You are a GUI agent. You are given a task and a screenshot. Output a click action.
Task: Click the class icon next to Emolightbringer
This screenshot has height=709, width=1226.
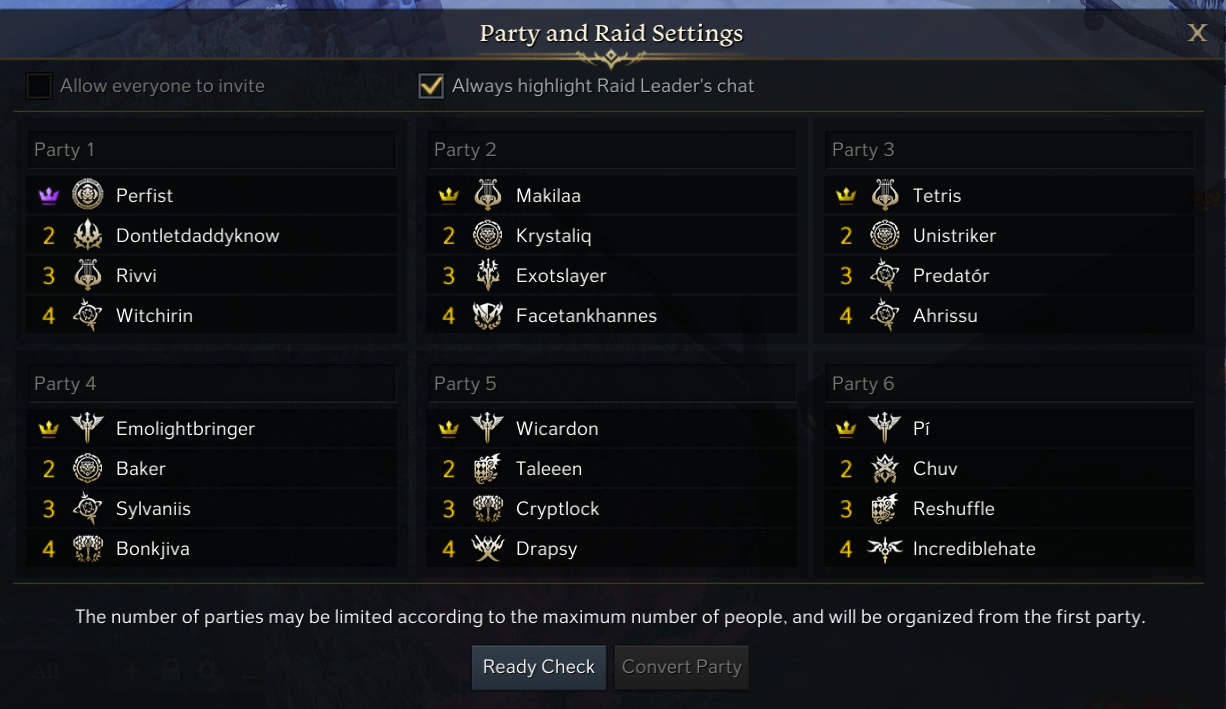(88, 428)
